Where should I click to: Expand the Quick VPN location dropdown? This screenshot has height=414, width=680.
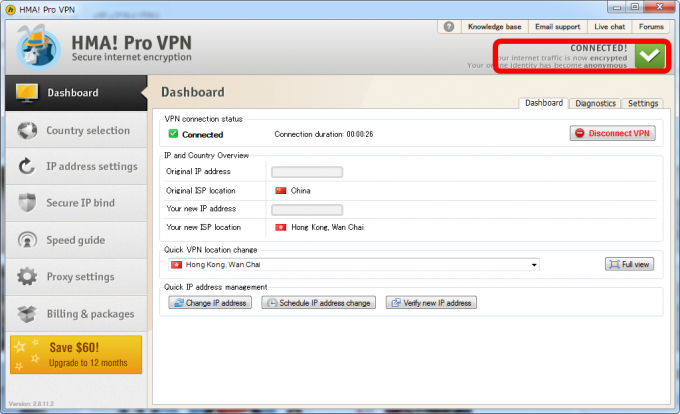(x=534, y=265)
